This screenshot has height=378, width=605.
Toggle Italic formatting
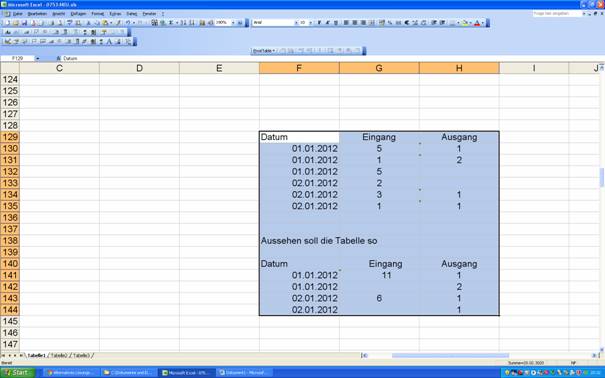[x=328, y=23]
